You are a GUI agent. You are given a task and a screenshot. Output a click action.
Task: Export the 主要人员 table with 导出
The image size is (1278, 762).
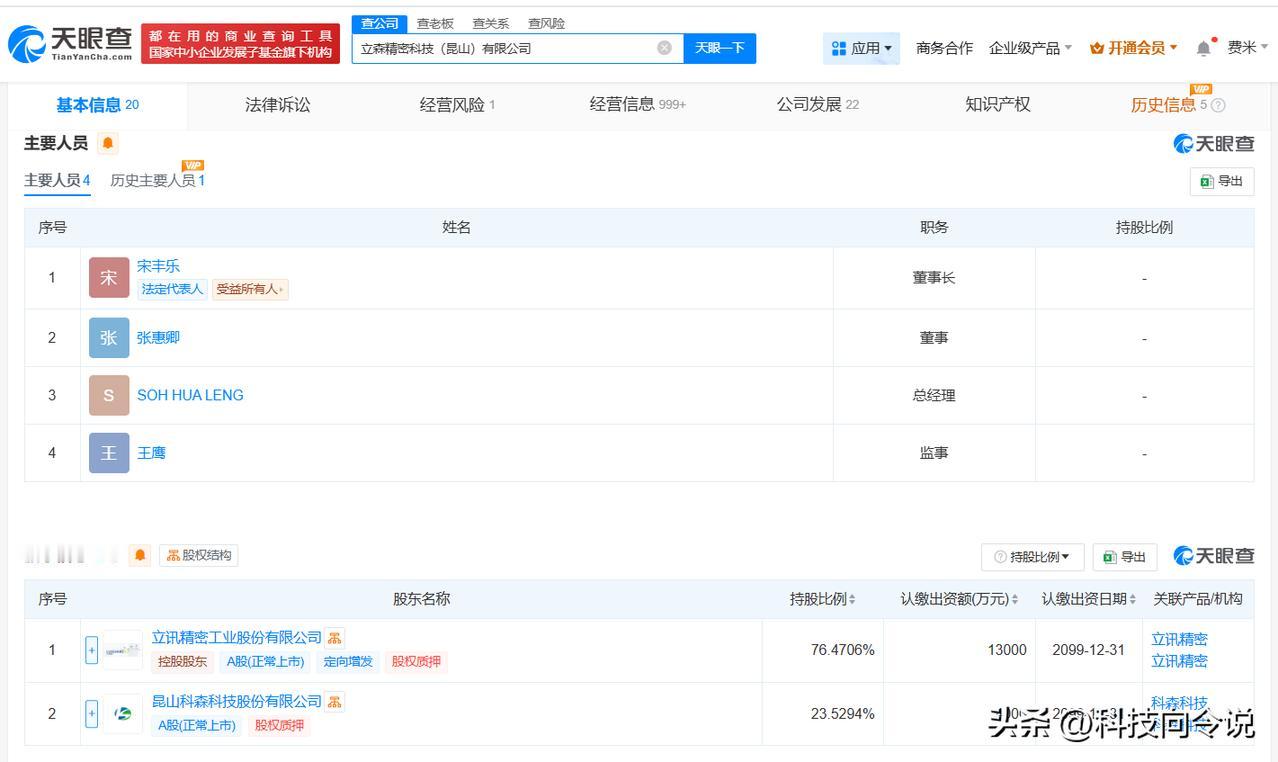[x=1222, y=181]
